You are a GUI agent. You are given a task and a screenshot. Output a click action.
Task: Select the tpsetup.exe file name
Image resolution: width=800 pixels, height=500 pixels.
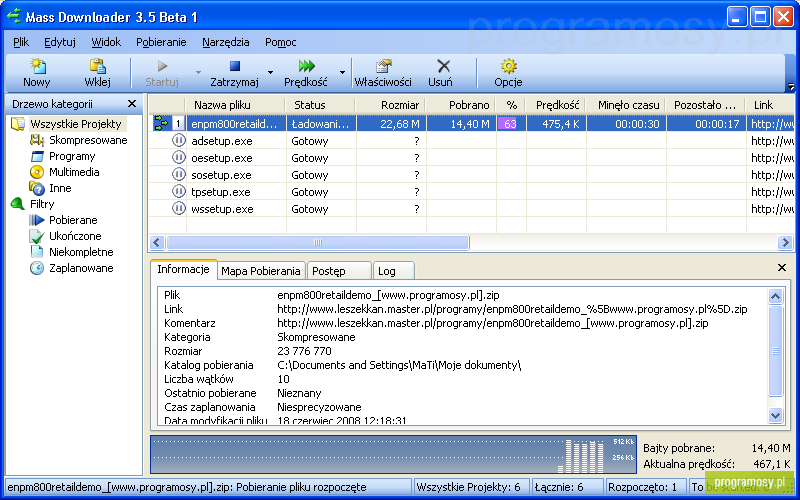[220, 192]
